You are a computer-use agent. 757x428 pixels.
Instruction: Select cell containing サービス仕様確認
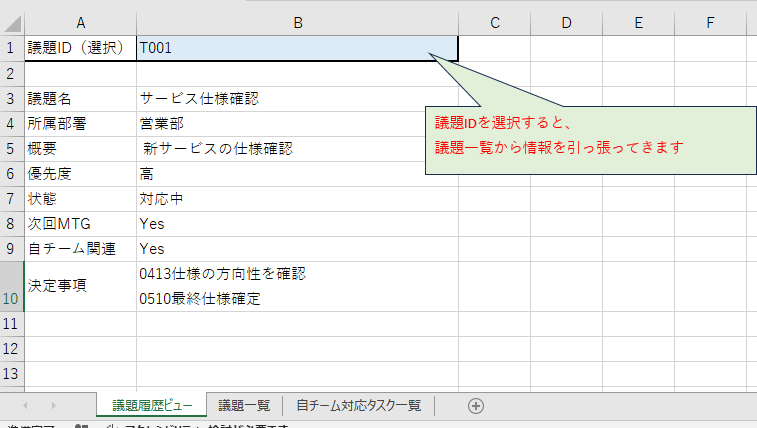[x=297, y=99]
